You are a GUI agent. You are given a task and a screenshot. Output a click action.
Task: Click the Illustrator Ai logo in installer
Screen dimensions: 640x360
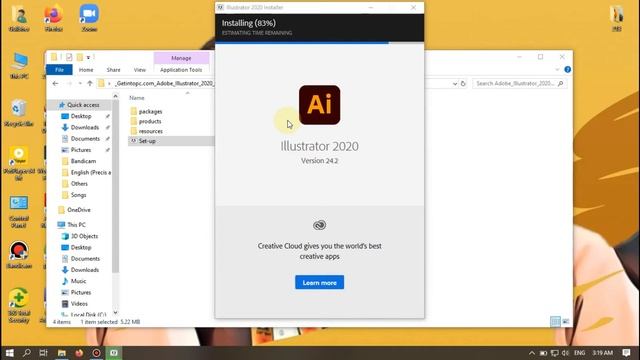pyautogui.click(x=319, y=105)
